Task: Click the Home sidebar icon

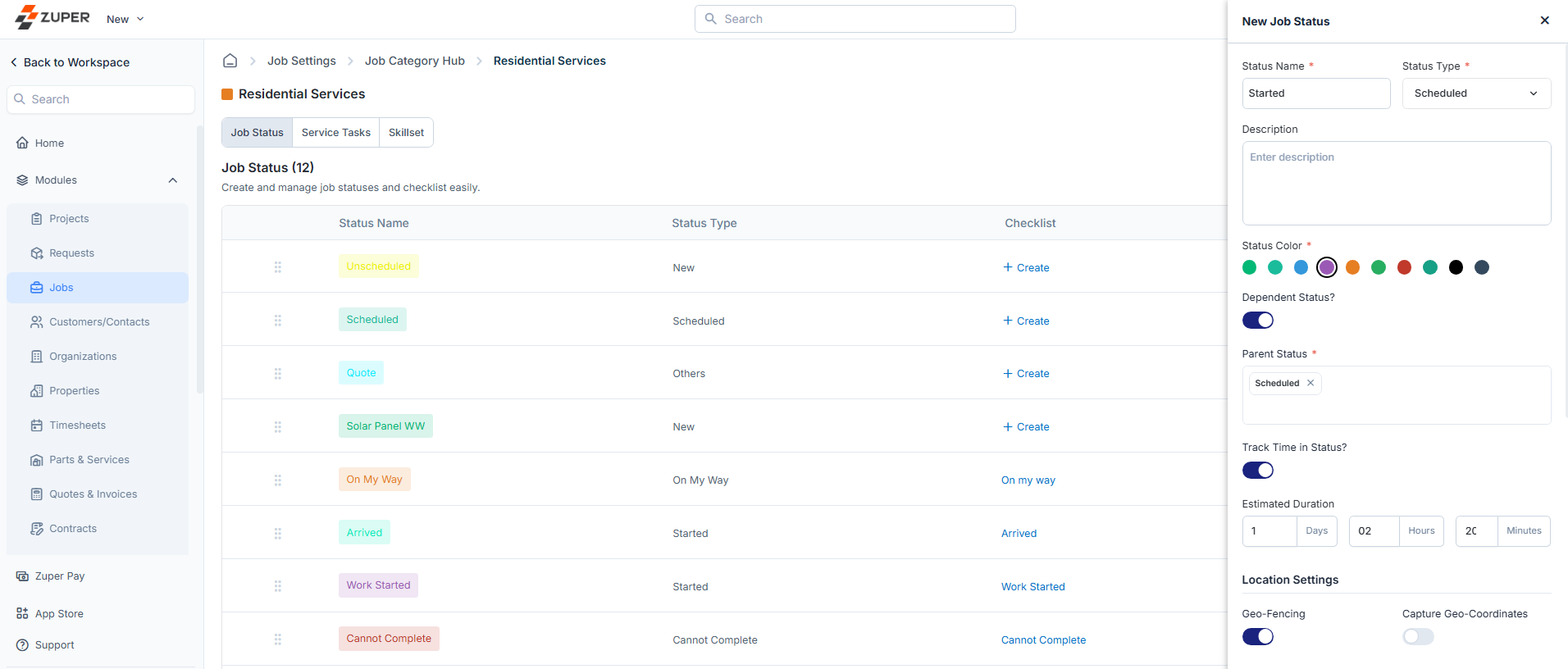Action: [22, 143]
